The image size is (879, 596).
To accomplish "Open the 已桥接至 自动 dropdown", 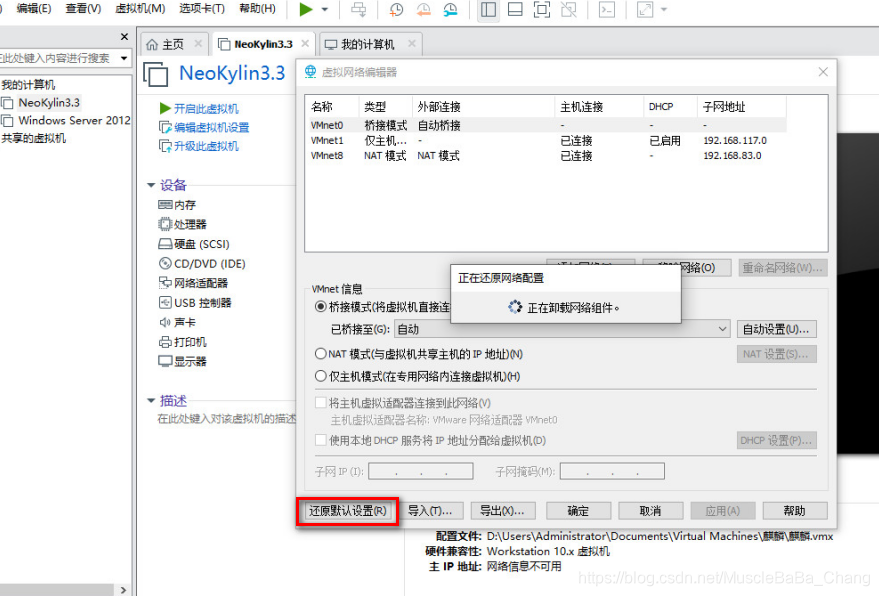I will pos(562,329).
